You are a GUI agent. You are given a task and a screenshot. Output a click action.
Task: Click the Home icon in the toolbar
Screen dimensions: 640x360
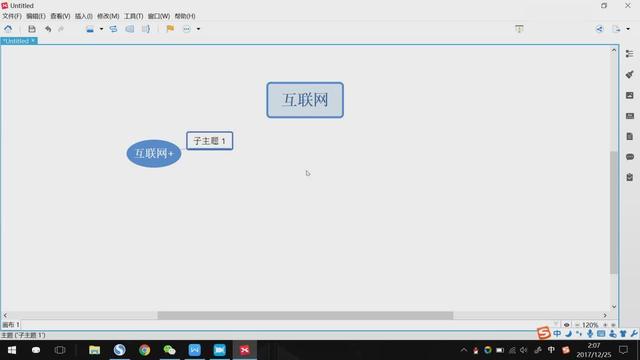point(8,29)
